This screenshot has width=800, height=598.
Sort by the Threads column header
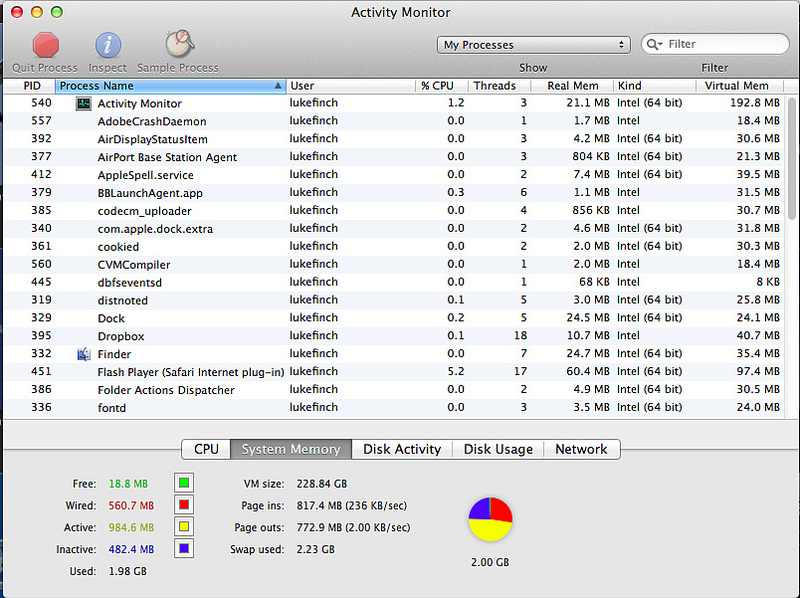(x=498, y=86)
